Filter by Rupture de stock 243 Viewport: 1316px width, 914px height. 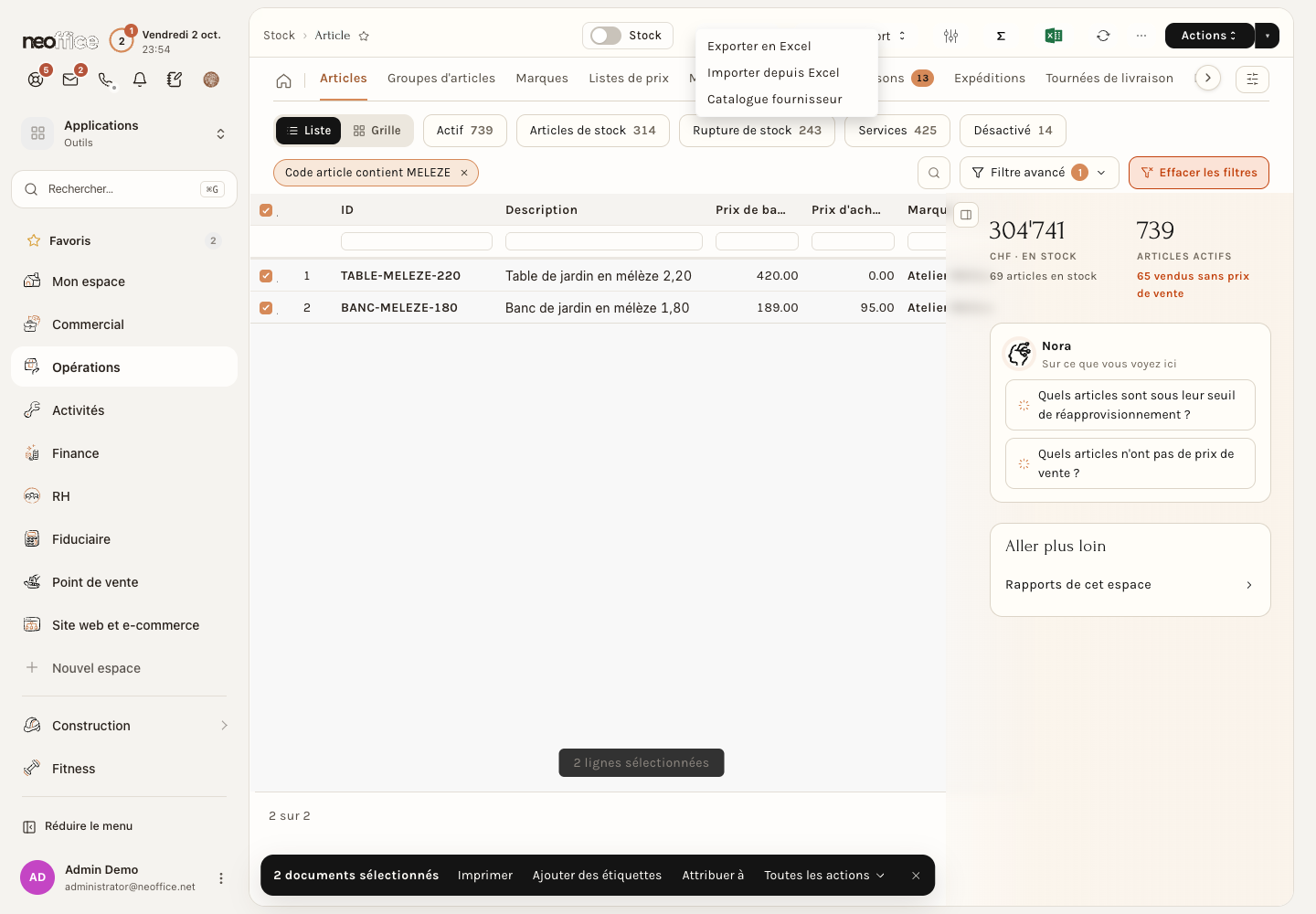coord(757,131)
